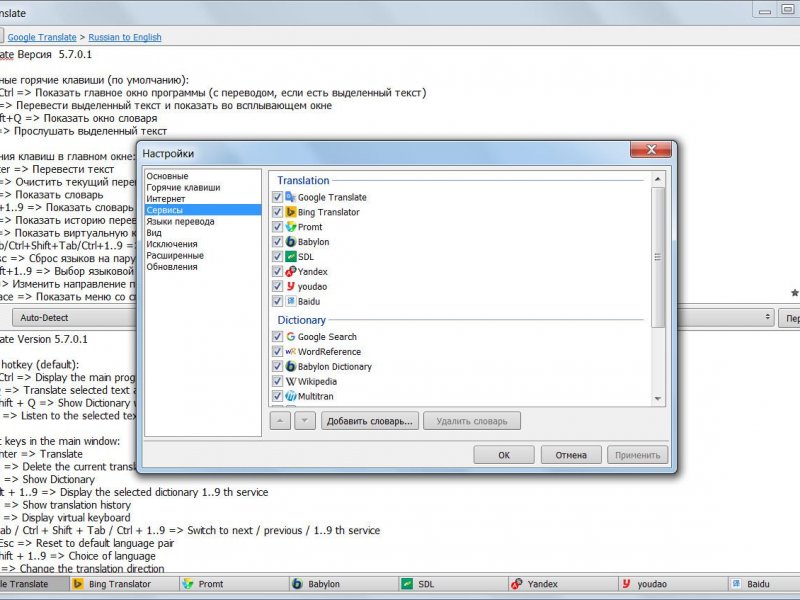Image resolution: width=800 pixels, height=600 pixels.
Task: Switch to the Yandex bottom tab
Action: [x=563, y=584]
